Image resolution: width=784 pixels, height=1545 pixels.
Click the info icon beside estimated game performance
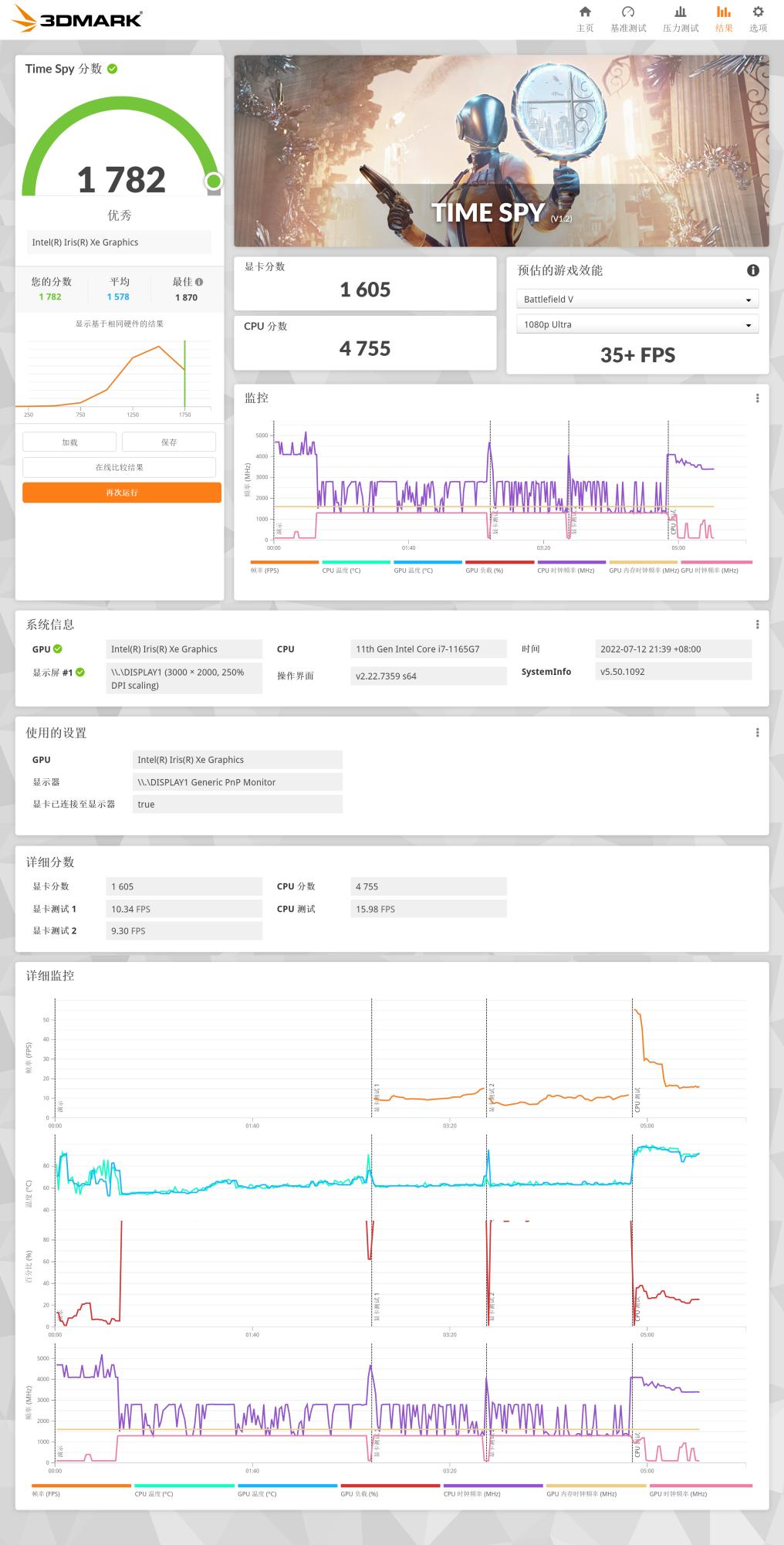click(752, 270)
